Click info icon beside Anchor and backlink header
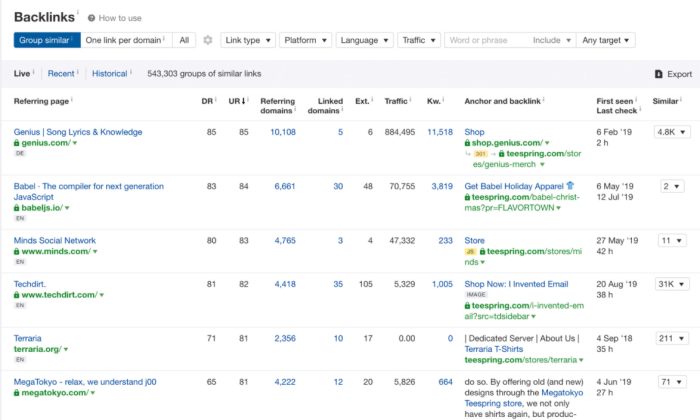This screenshot has width=700, height=420. tap(543, 99)
